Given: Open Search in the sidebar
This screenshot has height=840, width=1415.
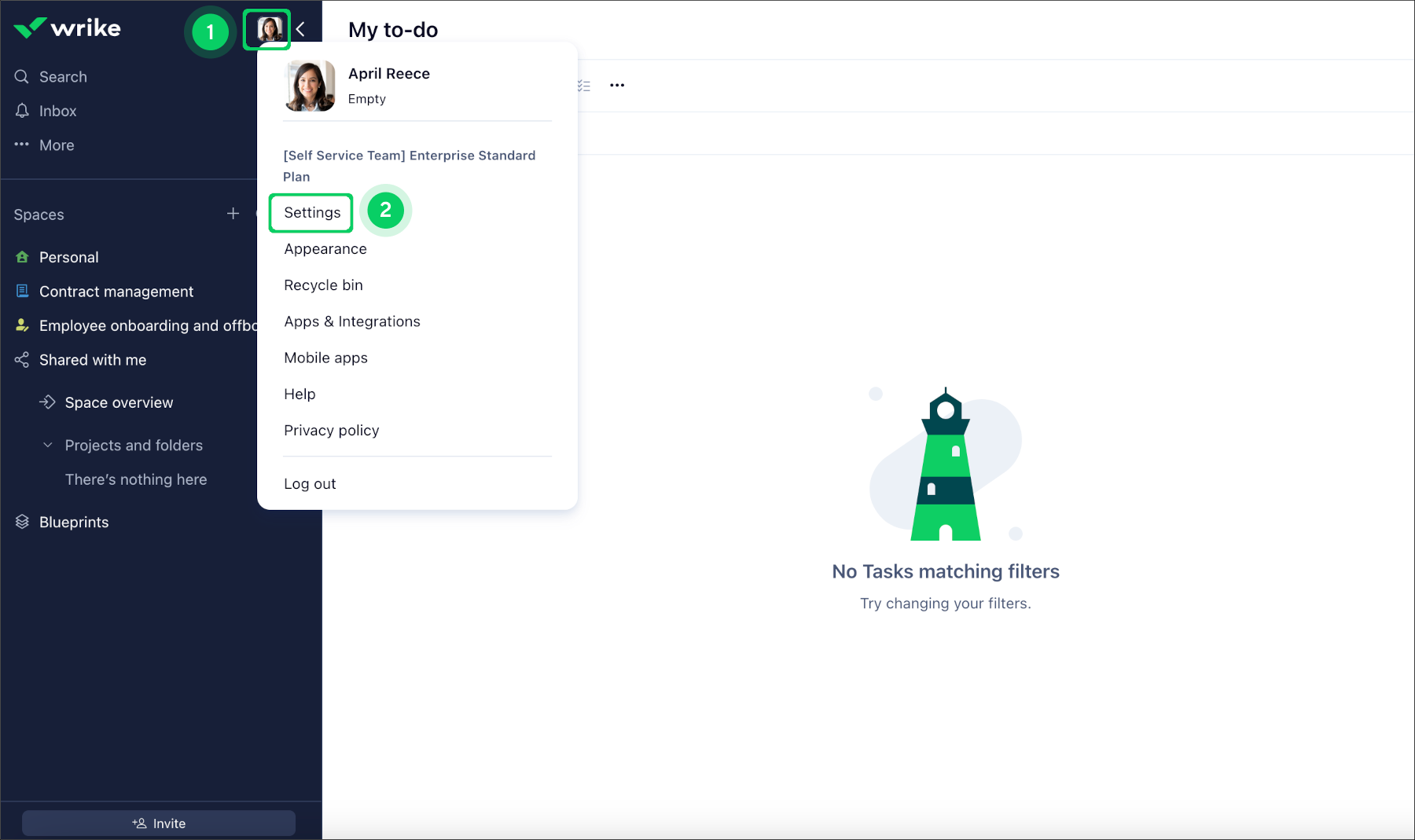Looking at the screenshot, I should pos(63,77).
